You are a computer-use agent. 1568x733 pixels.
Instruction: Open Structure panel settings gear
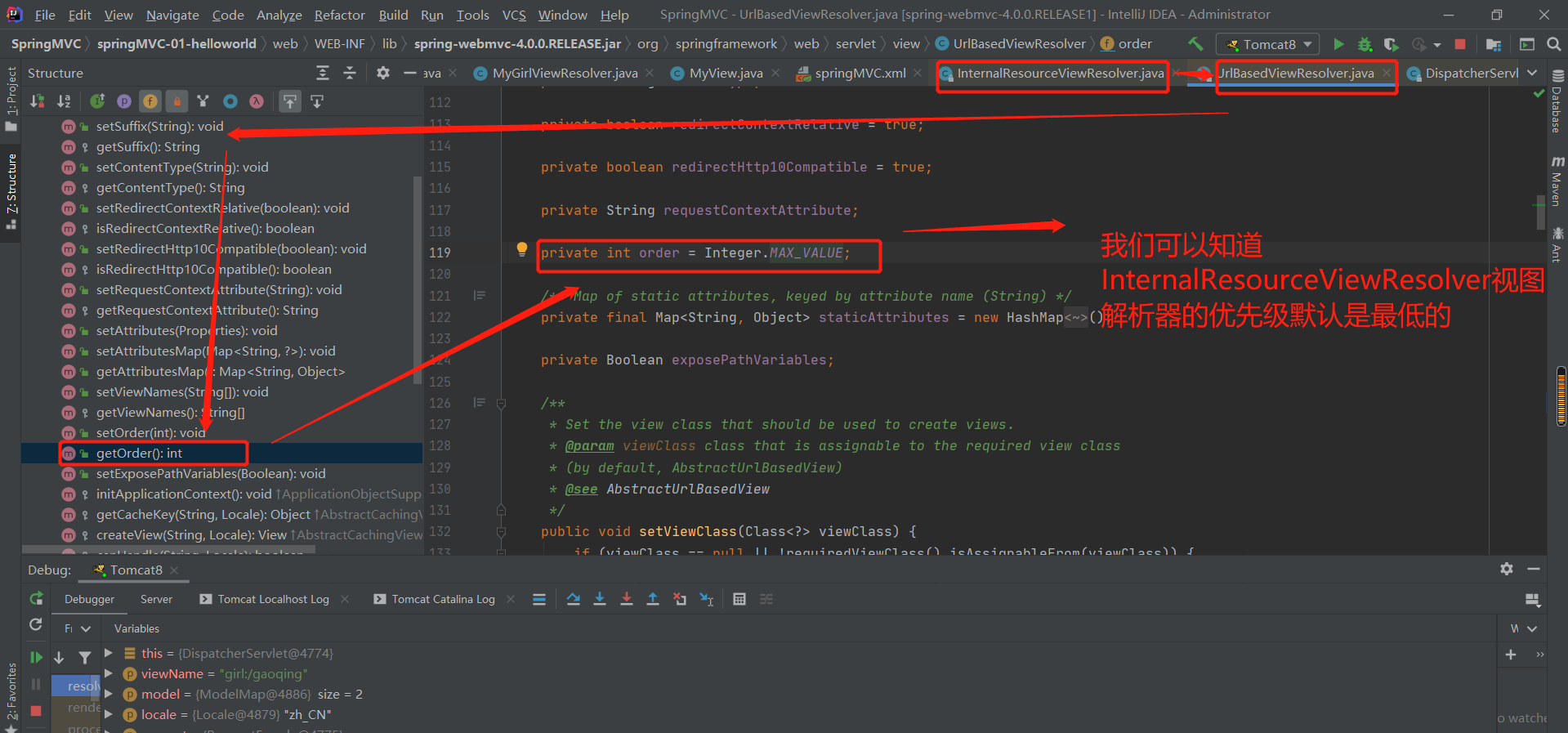coord(383,73)
